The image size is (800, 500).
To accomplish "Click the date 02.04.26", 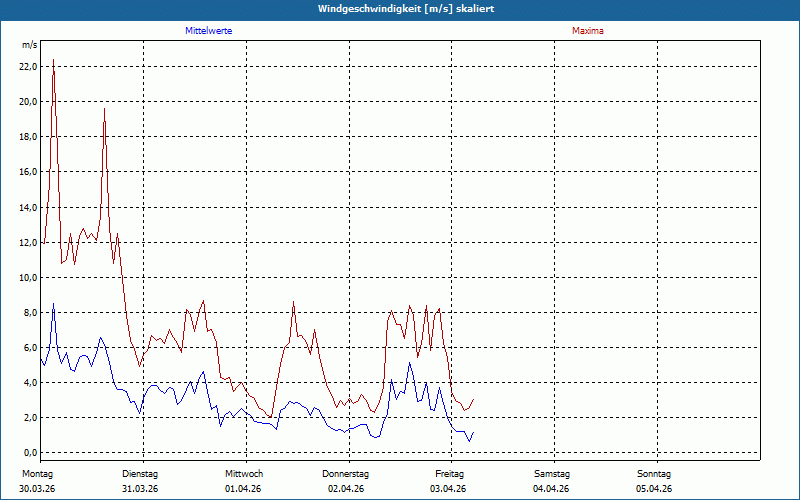I will point(346,489).
